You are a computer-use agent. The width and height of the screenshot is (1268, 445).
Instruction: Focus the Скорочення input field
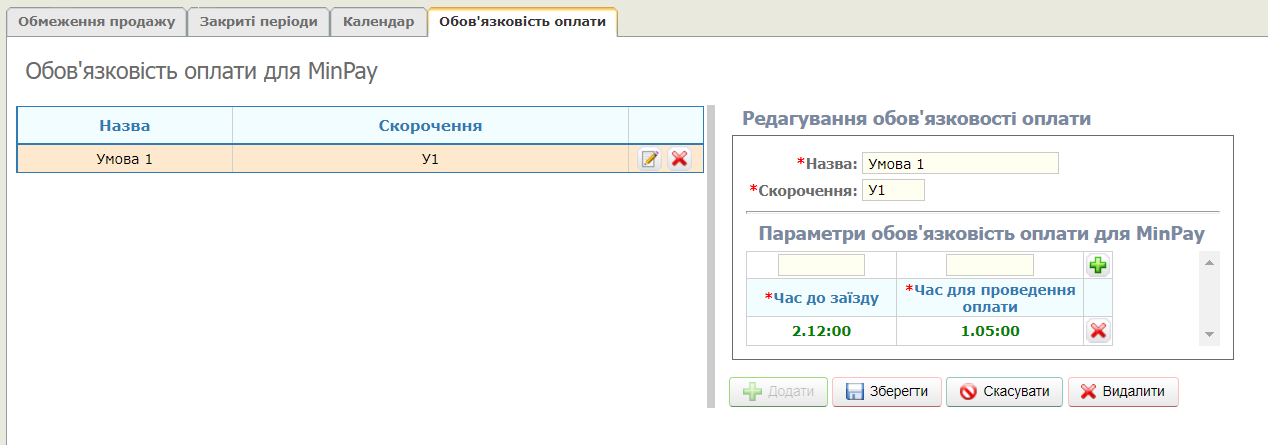[x=894, y=190]
